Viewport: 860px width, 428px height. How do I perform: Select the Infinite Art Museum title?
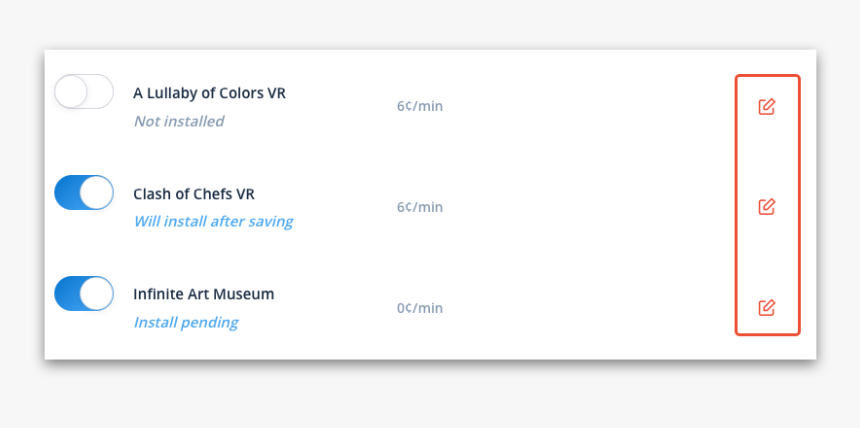[x=203, y=294]
